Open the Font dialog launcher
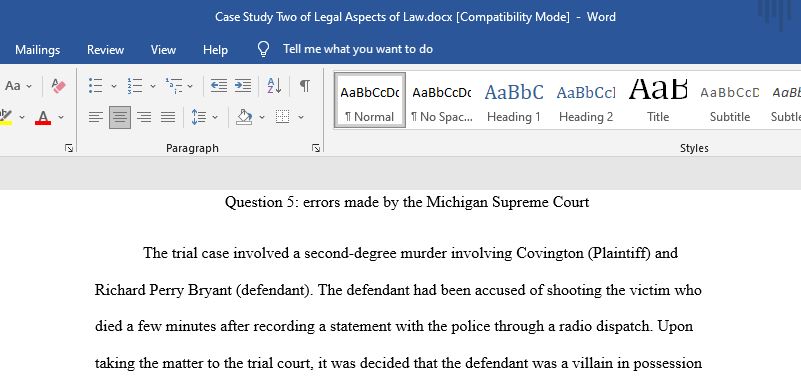The image size is (801, 384). [69, 148]
